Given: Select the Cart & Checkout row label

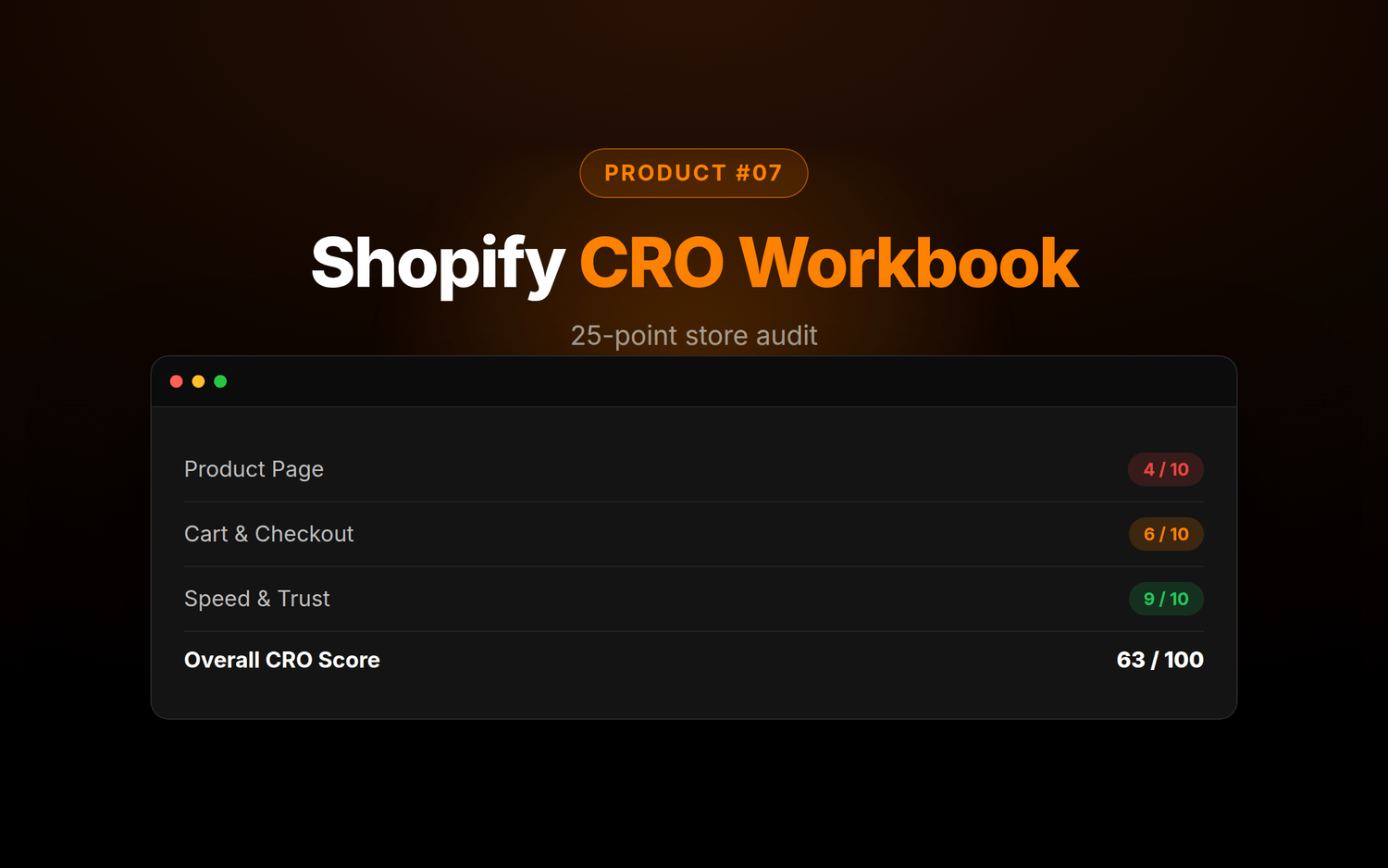Looking at the screenshot, I should pyautogui.click(x=268, y=534).
